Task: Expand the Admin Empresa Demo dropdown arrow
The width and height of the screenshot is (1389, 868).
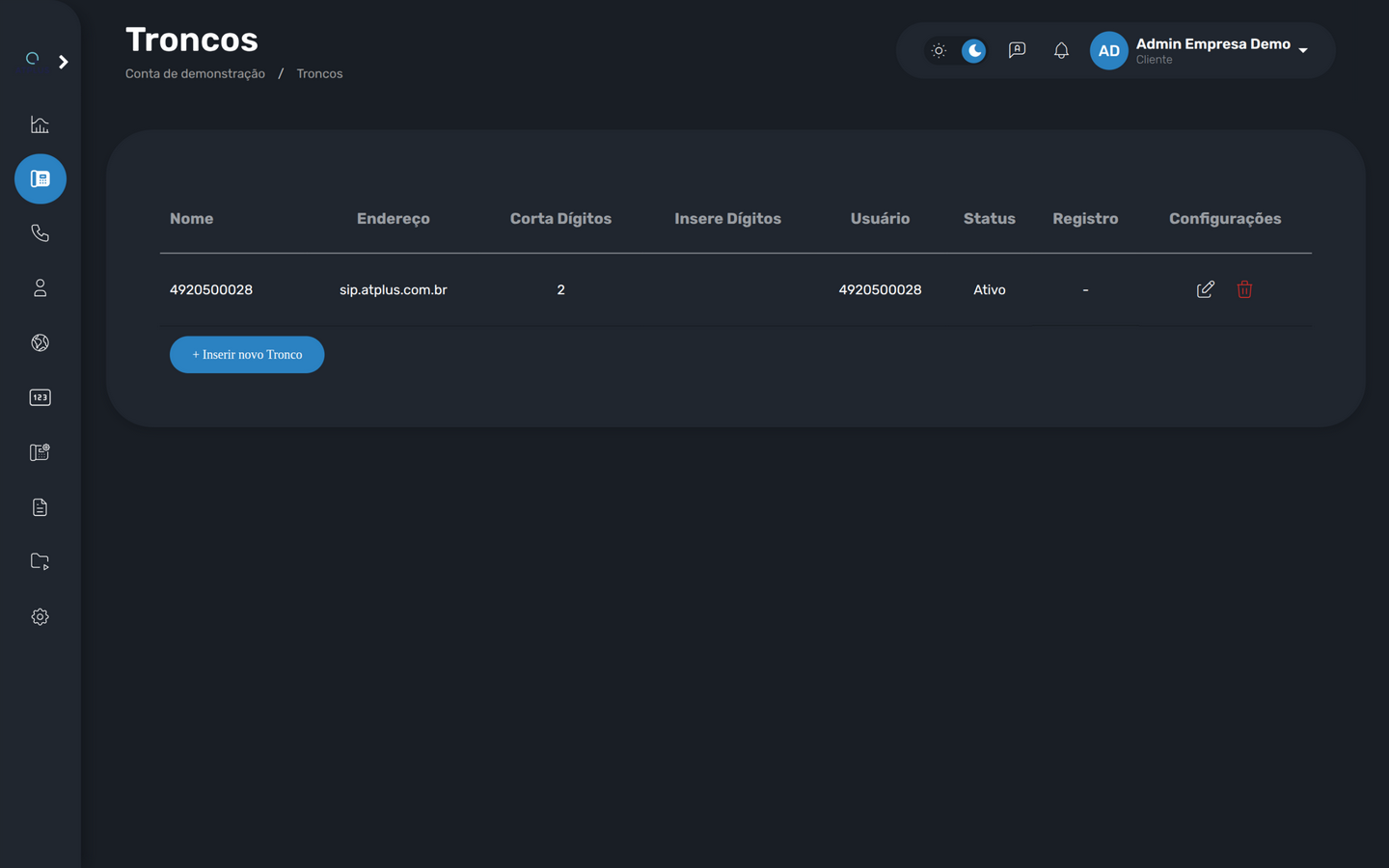Action: click(1303, 50)
